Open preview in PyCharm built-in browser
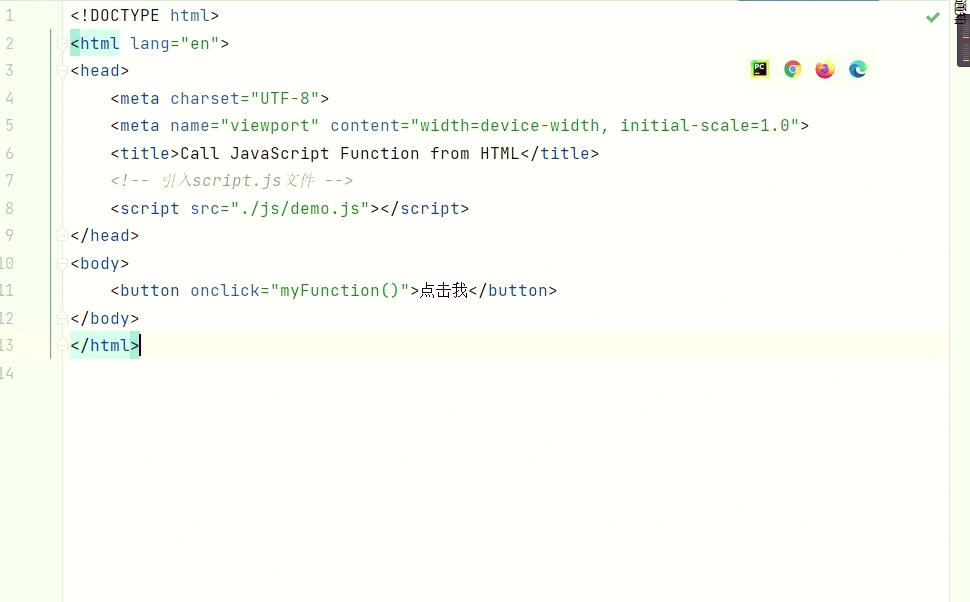Image resolution: width=970 pixels, height=602 pixels. click(x=760, y=69)
